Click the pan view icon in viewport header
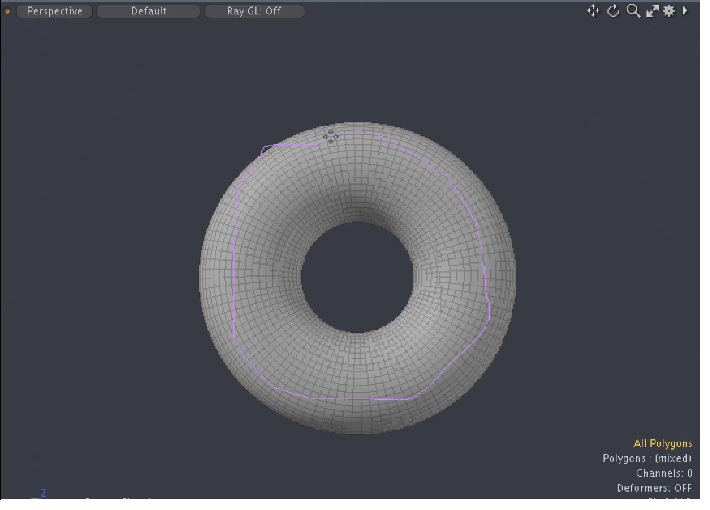710x510 pixels. [592, 11]
